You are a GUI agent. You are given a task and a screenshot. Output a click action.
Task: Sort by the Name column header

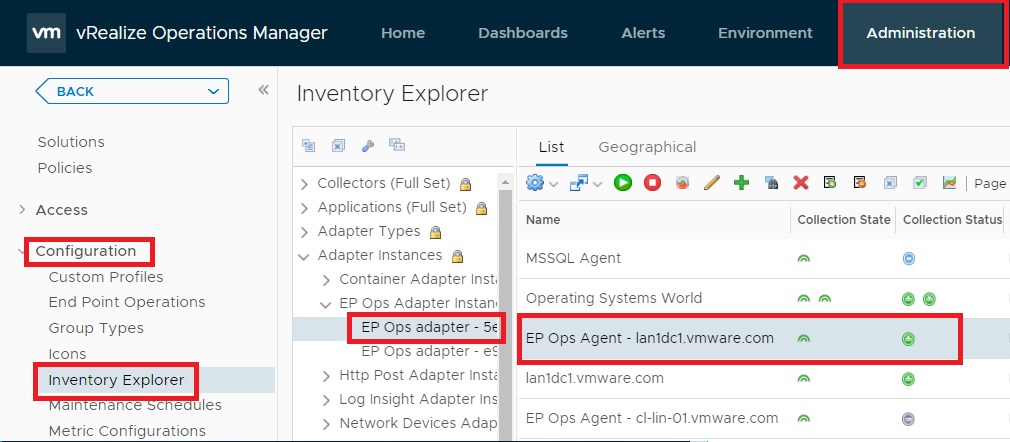pyautogui.click(x=543, y=220)
